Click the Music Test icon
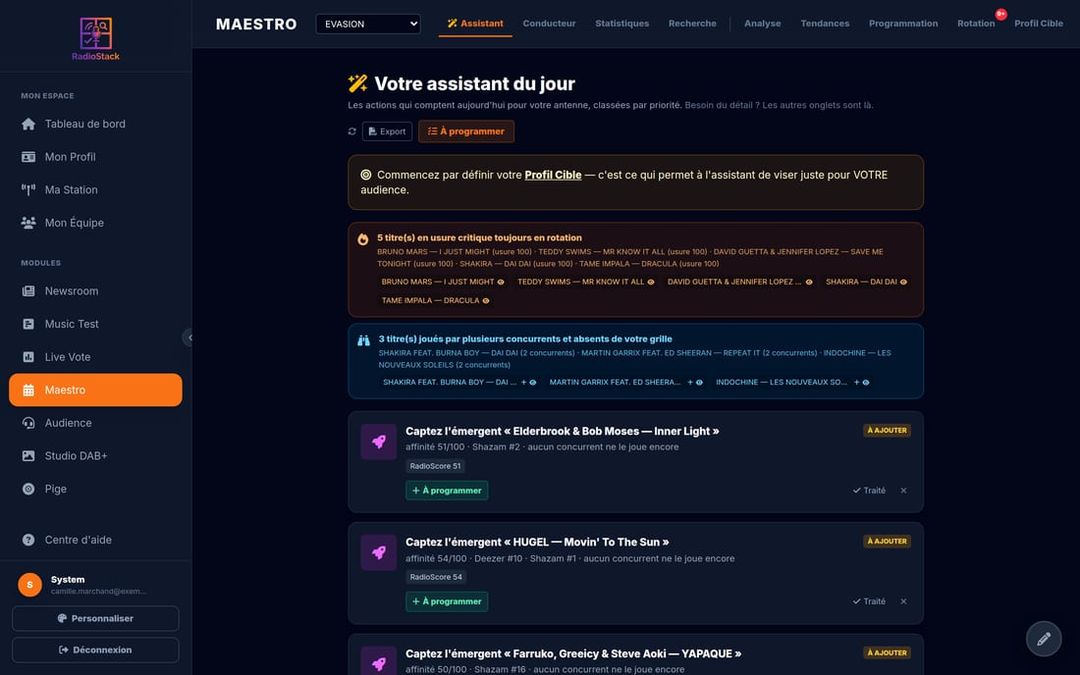1080x675 pixels. (x=28, y=324)
